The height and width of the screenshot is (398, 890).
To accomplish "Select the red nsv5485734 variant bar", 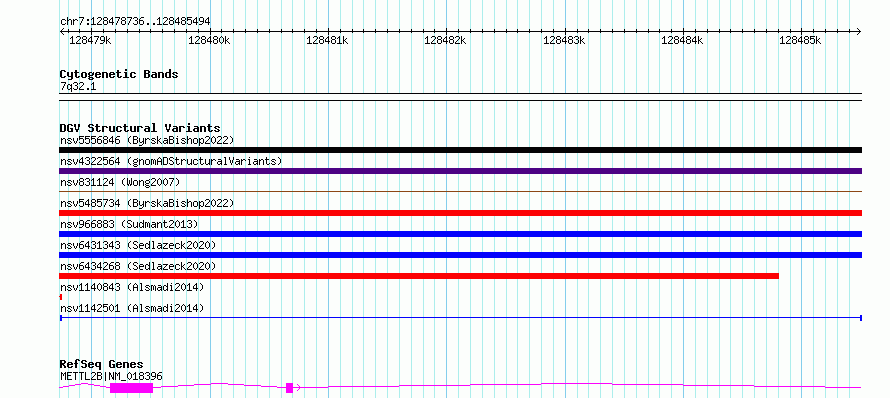I will point(460,213).
